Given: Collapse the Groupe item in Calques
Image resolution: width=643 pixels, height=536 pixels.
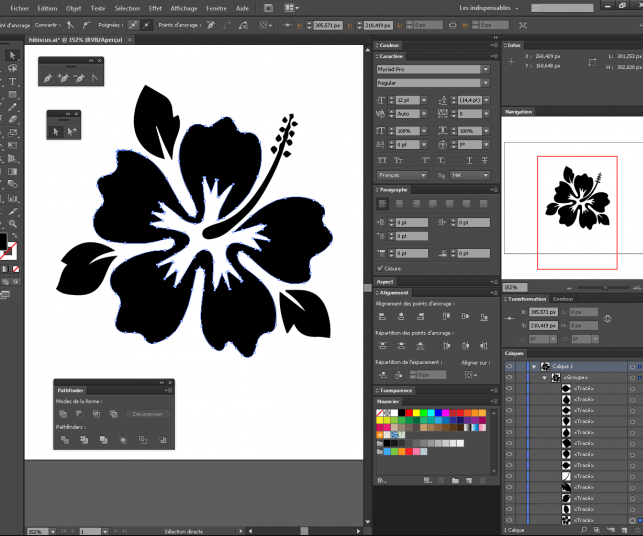Looking at the screenshot, I should pyautogui.click(x=545, y=377).
